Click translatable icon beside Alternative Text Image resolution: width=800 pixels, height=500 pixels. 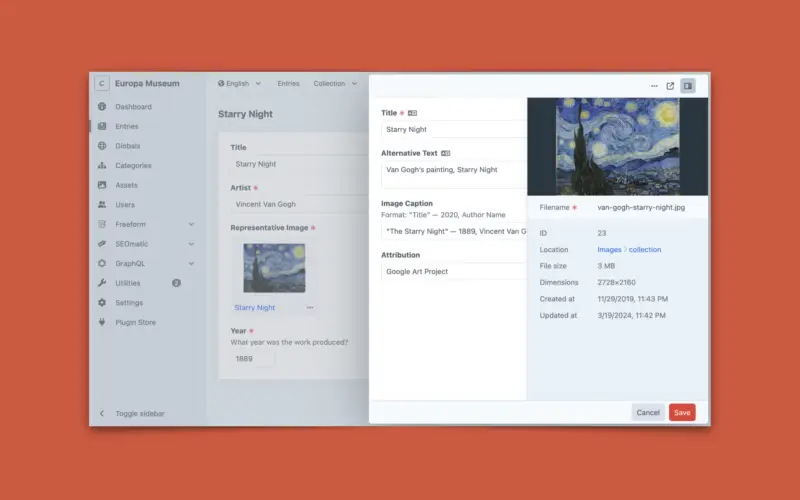[445, 153]
